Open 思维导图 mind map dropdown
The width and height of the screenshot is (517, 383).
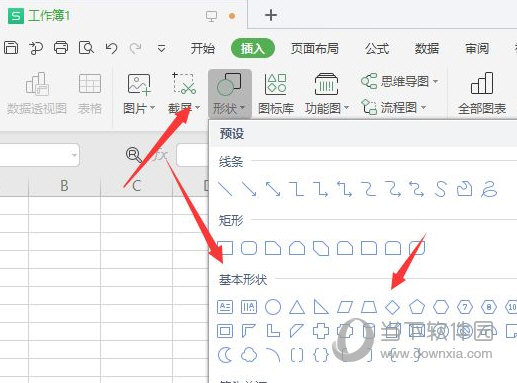coord(399,81)
